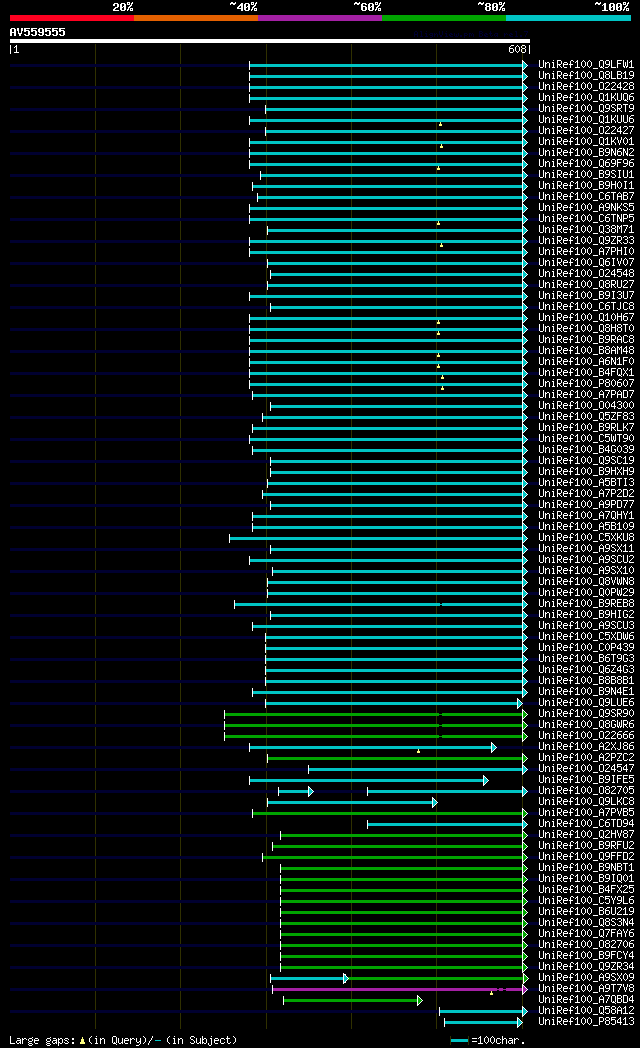The image size is (640, 1048).
Task: Select the label UniRef100_P80607
Action: [586, 384]
